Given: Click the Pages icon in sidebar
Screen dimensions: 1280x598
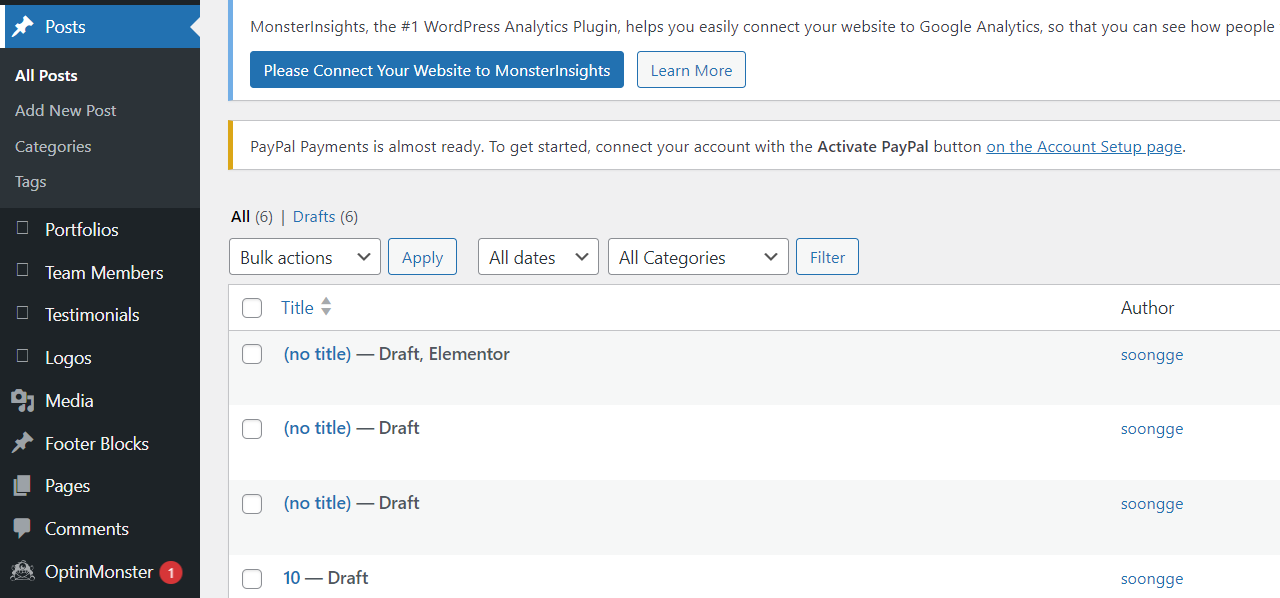Looking at the screenshot, I should 22,486.
